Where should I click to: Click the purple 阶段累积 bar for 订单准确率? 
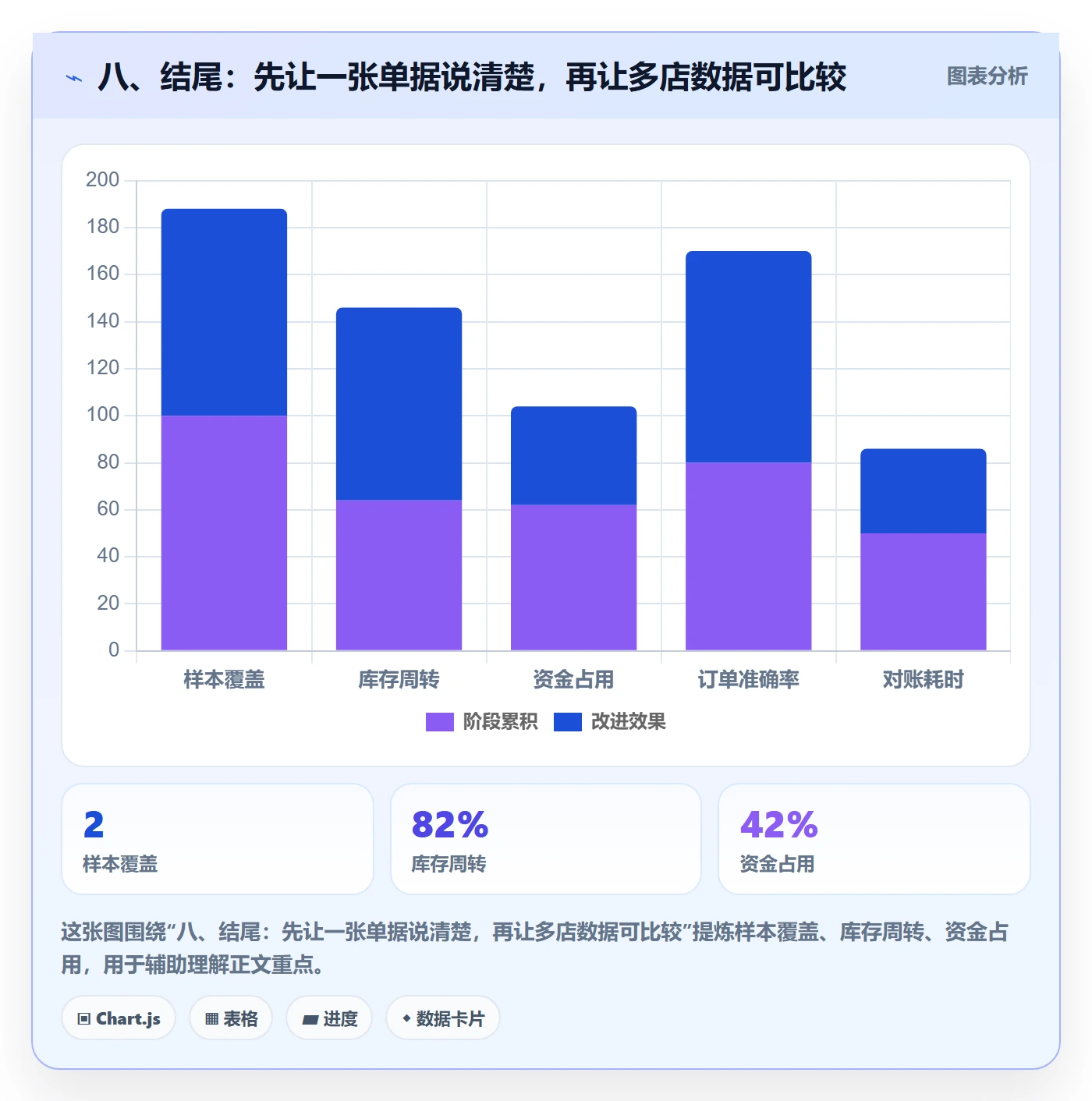(748, 556)
